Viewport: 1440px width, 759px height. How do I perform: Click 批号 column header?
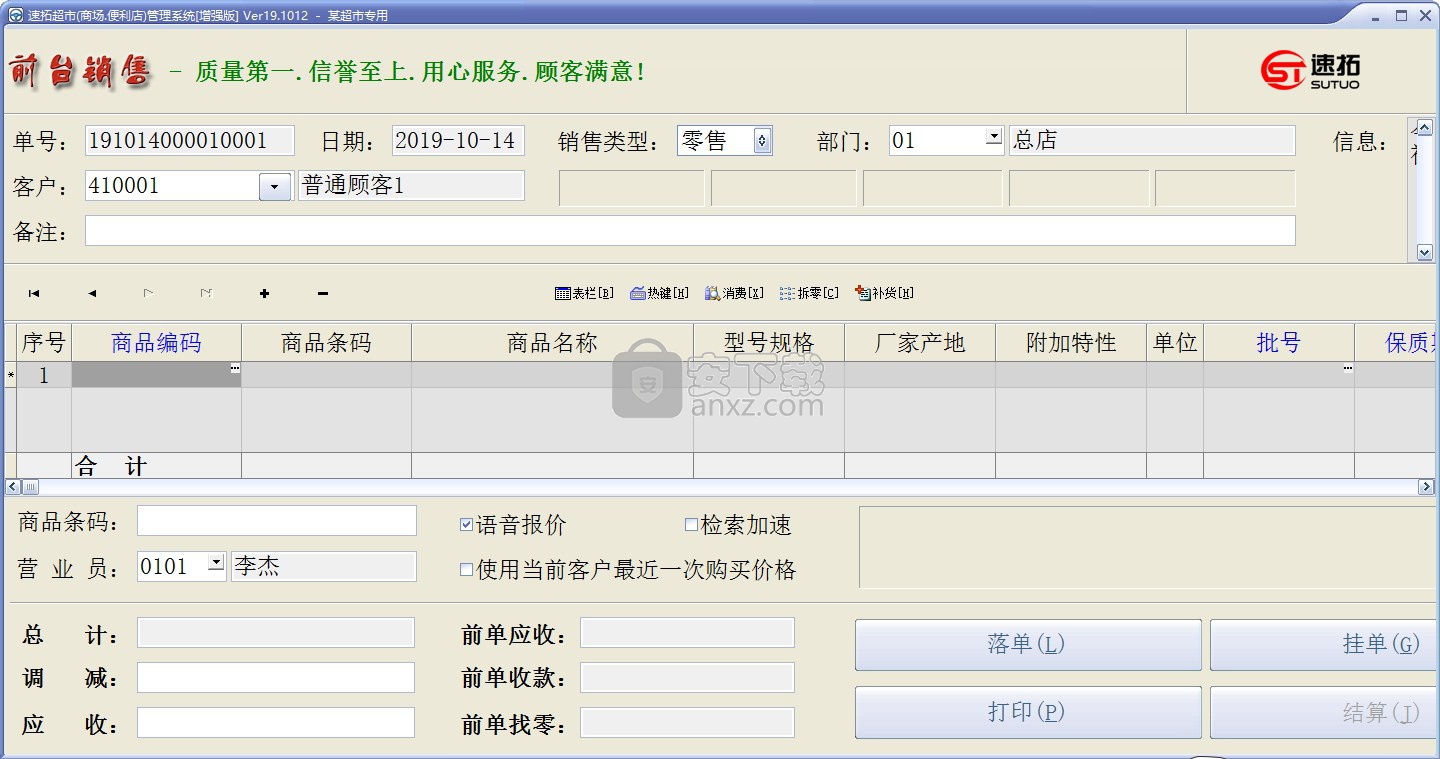click(1279, 343)
